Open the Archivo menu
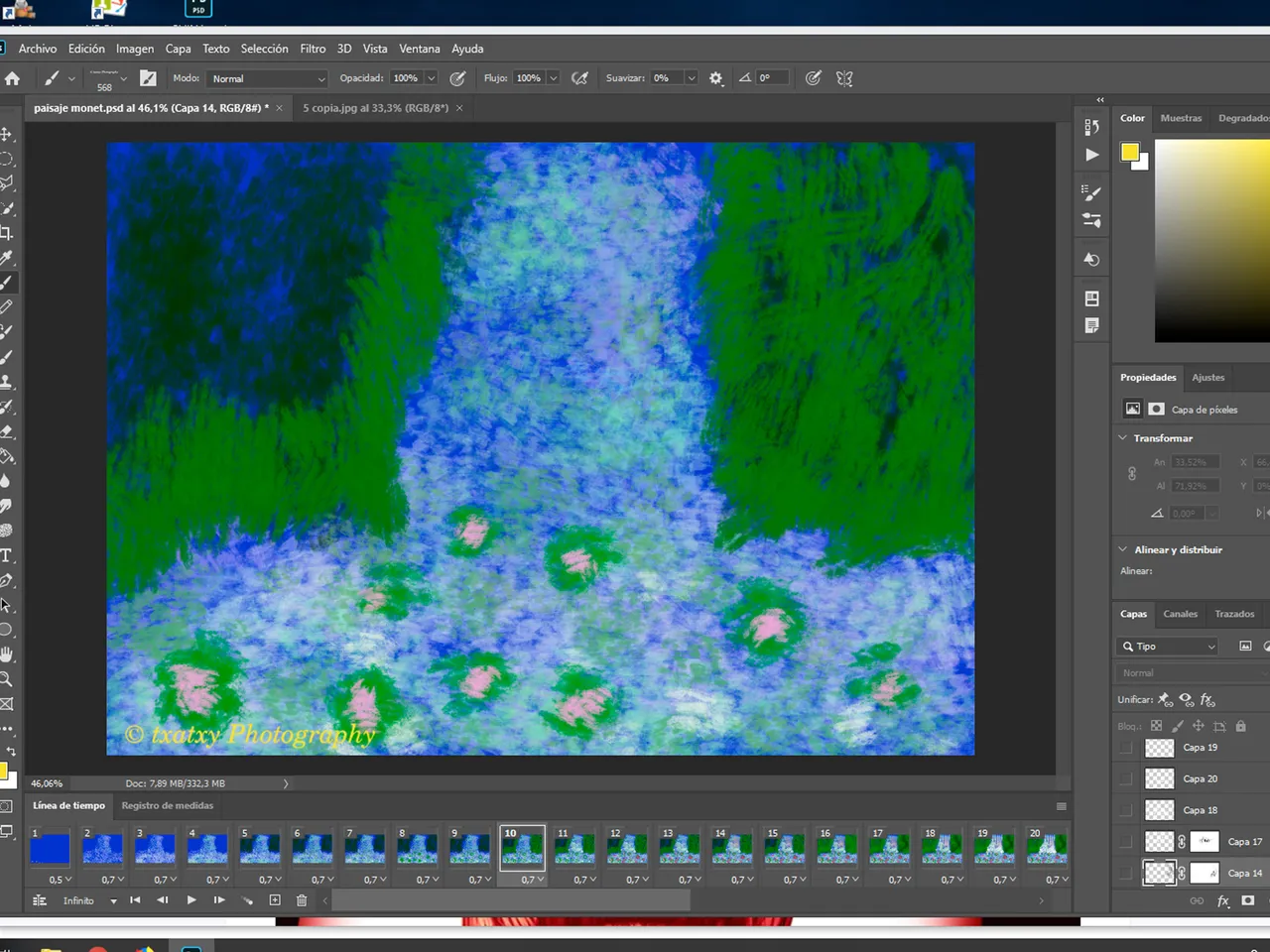The height and width of the screenshot is (952, 1270). [38, 49]
